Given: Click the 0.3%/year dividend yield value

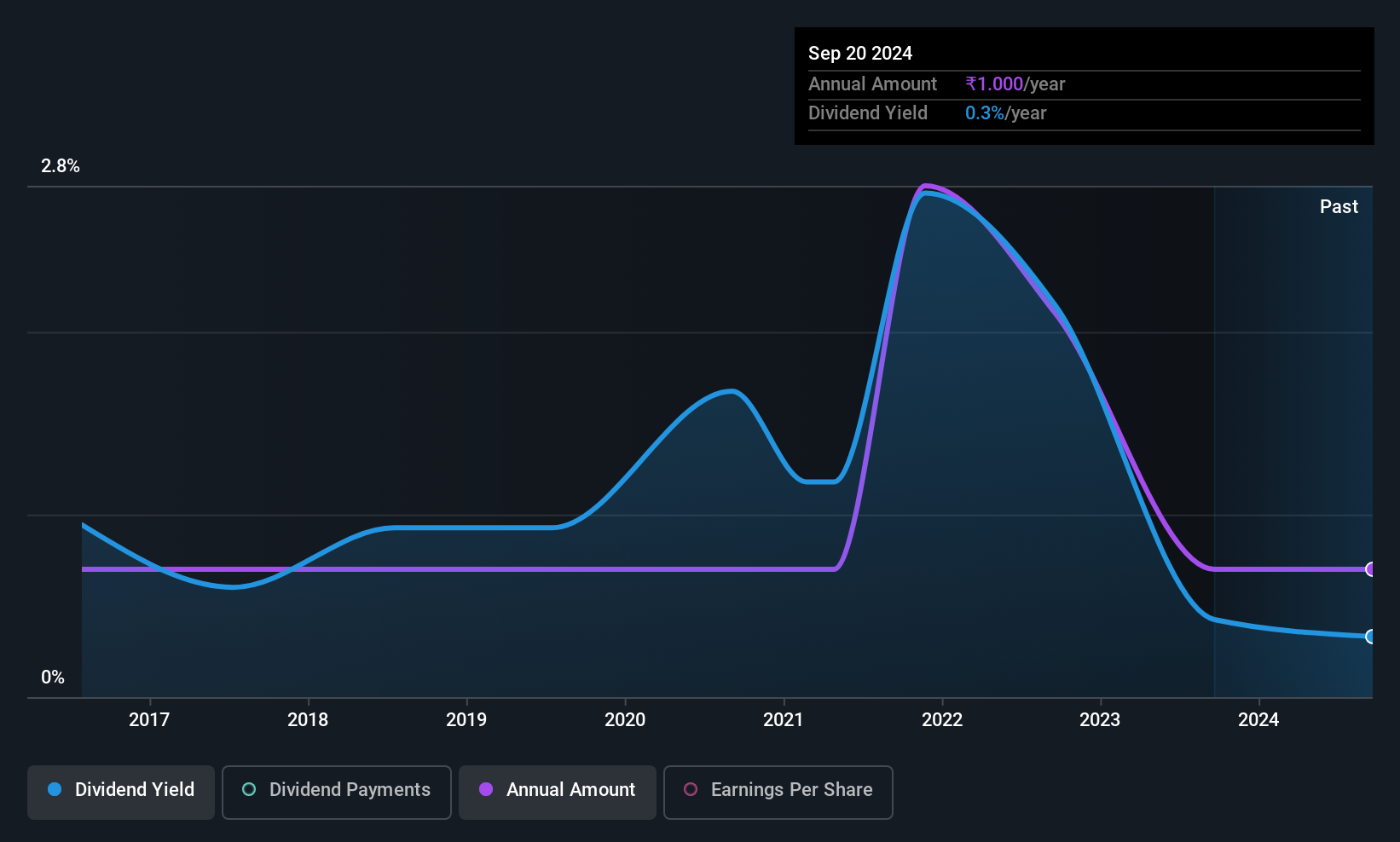Looking at the screenshot, I should 1005,113.
